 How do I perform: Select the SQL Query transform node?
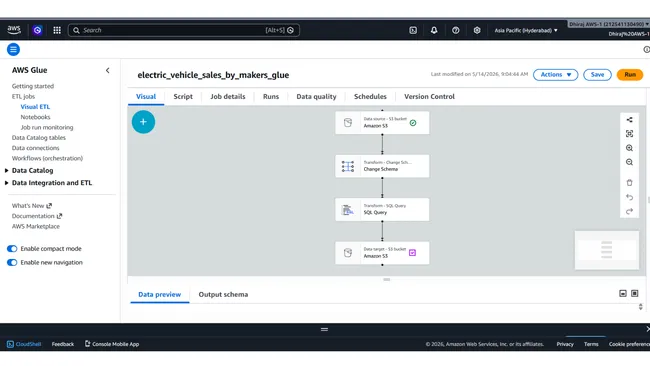[382, 209]
